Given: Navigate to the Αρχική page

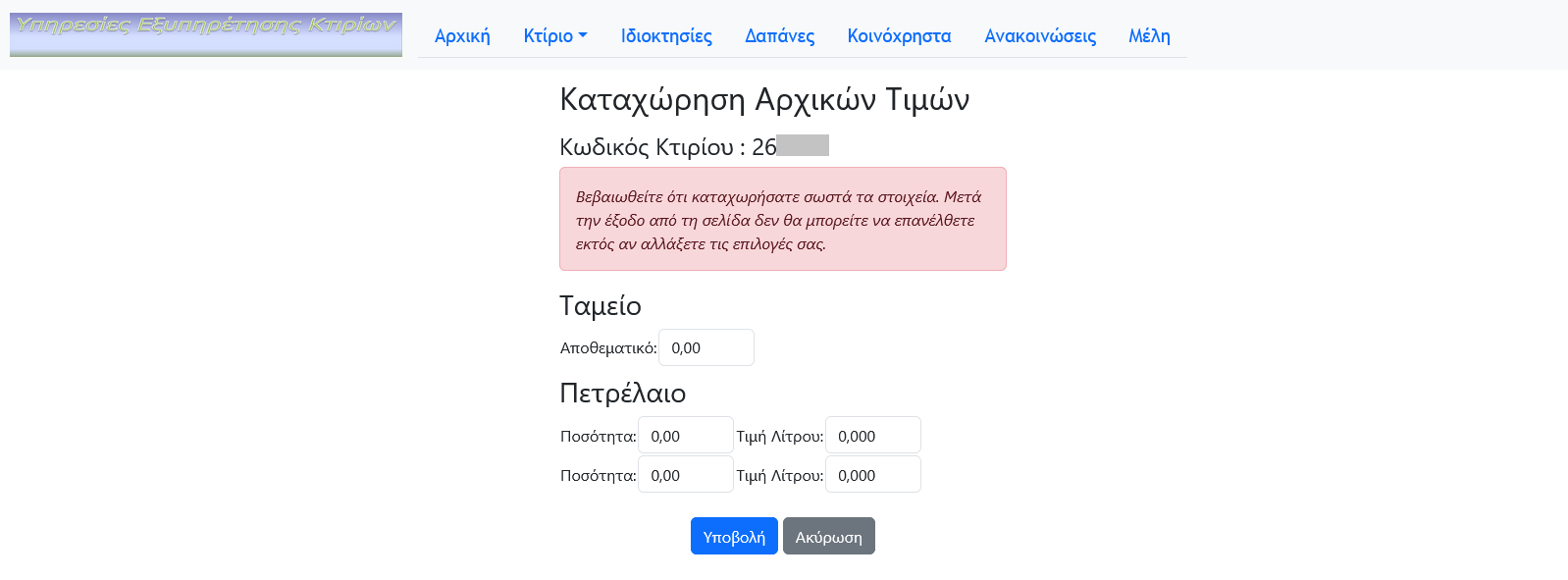Looking at the screenshot, I should pyautogui.click(x=461, y=35).
